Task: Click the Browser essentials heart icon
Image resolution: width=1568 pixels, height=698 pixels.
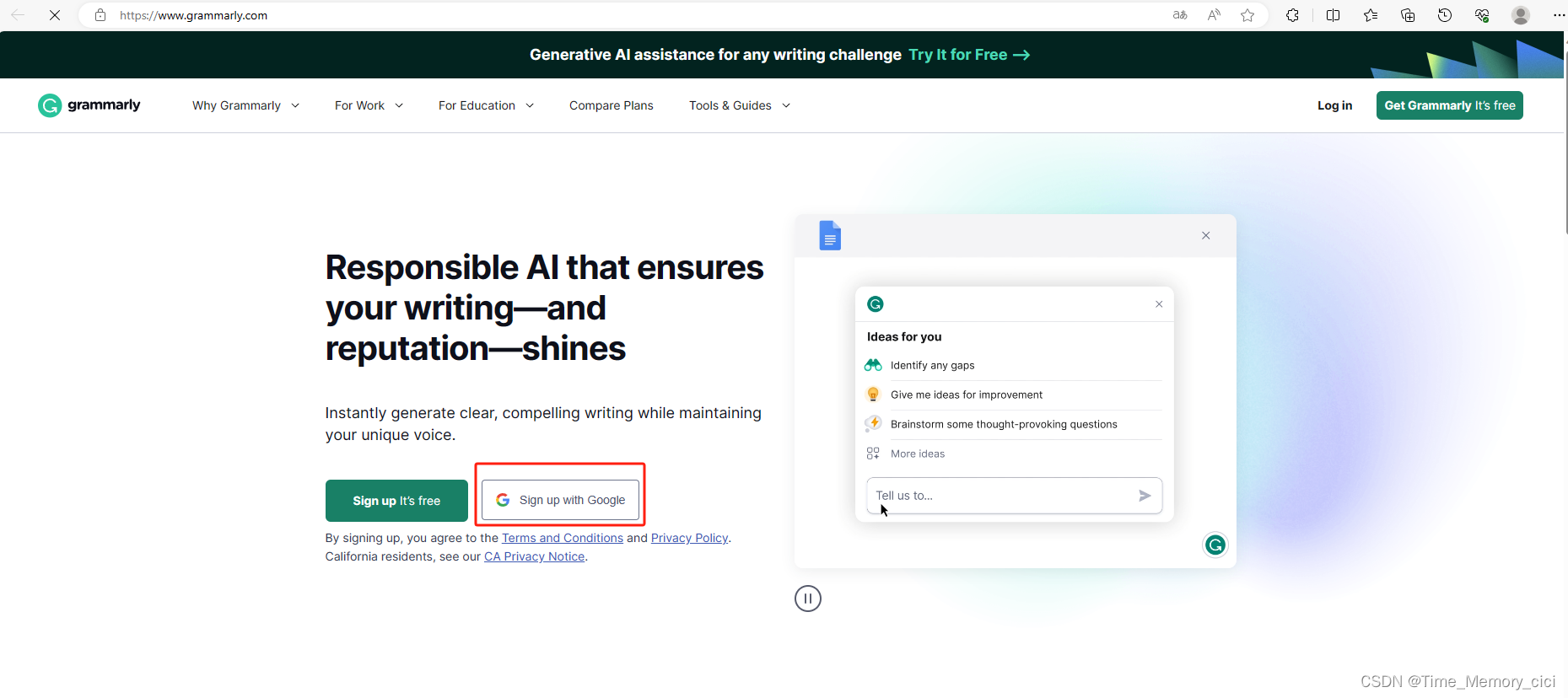Action: pos(1482,15)
